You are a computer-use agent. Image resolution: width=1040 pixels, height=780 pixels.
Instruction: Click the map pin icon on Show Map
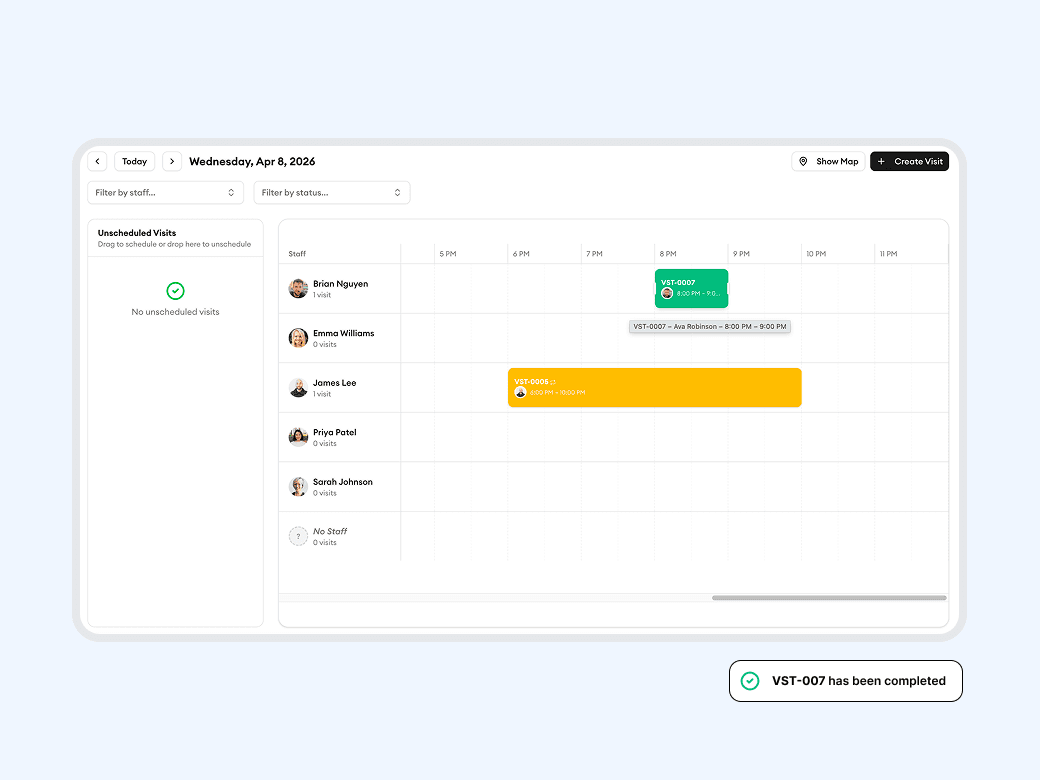point(804,161)
